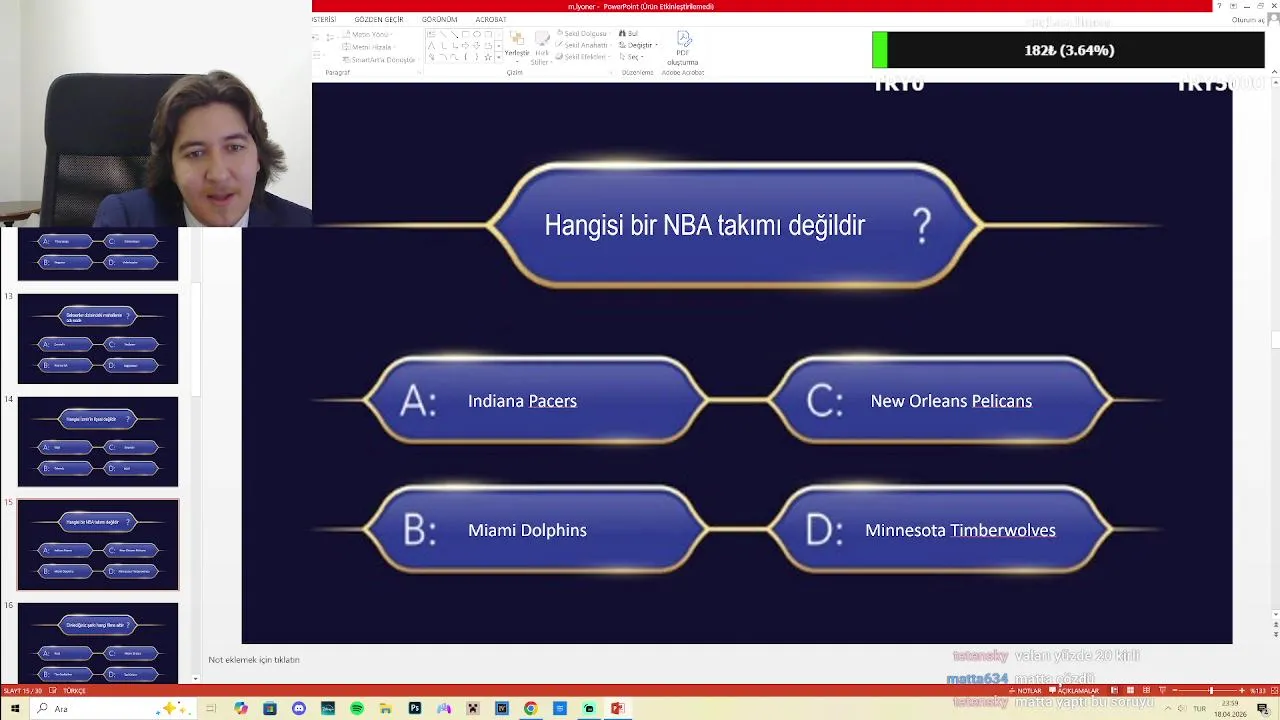1280x720 pixels.
Task: Click the PowerPoint taskbar icon
Action: (618, 708)
